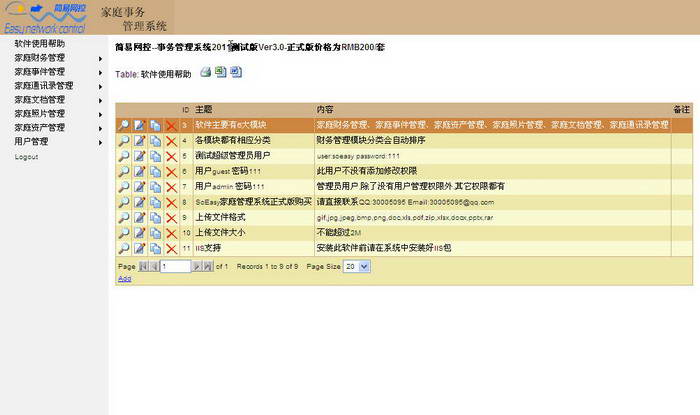
Task: View record ID 6 magnifier icon
Action: [124, 171]
